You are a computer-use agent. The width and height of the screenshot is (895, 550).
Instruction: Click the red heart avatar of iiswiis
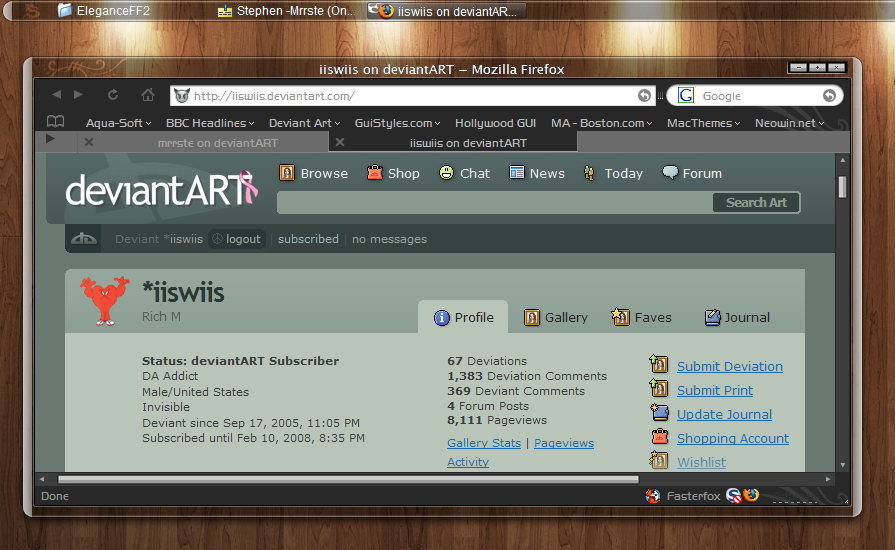coord(105,301)
